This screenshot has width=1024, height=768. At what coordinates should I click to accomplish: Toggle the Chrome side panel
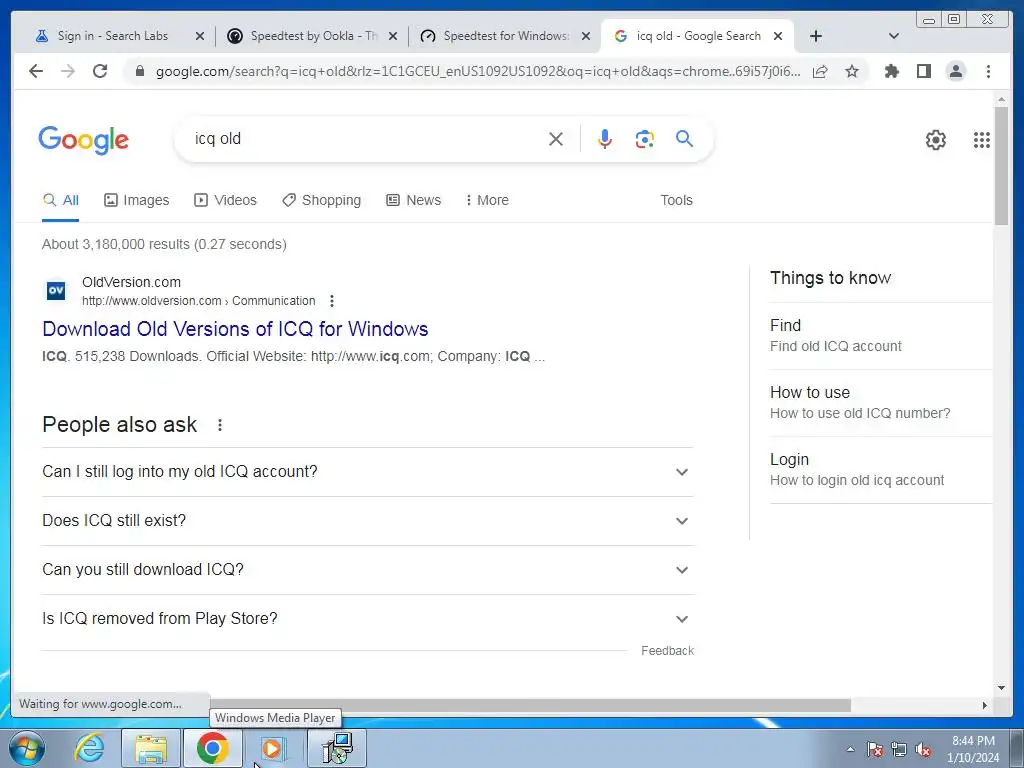(923, 71)
